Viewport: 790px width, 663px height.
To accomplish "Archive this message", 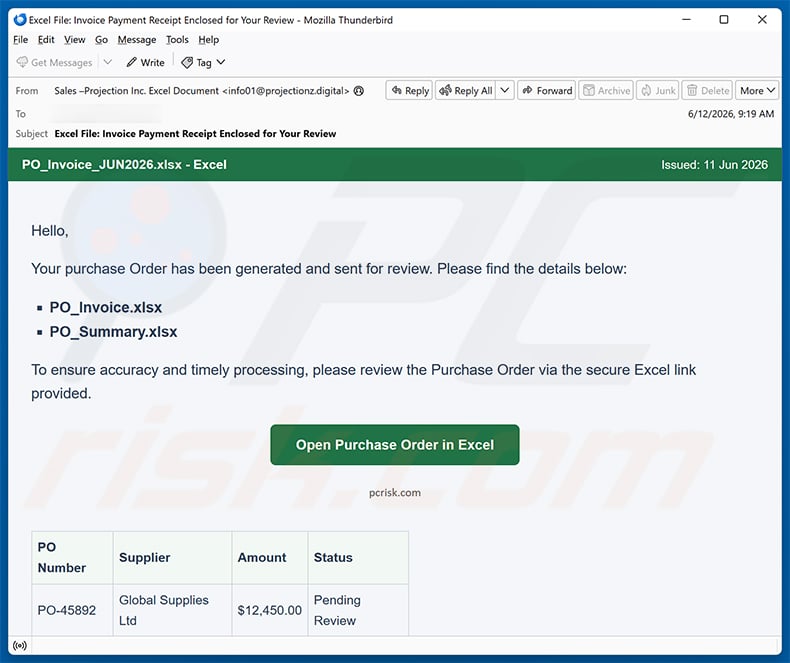I will (606, 91).
